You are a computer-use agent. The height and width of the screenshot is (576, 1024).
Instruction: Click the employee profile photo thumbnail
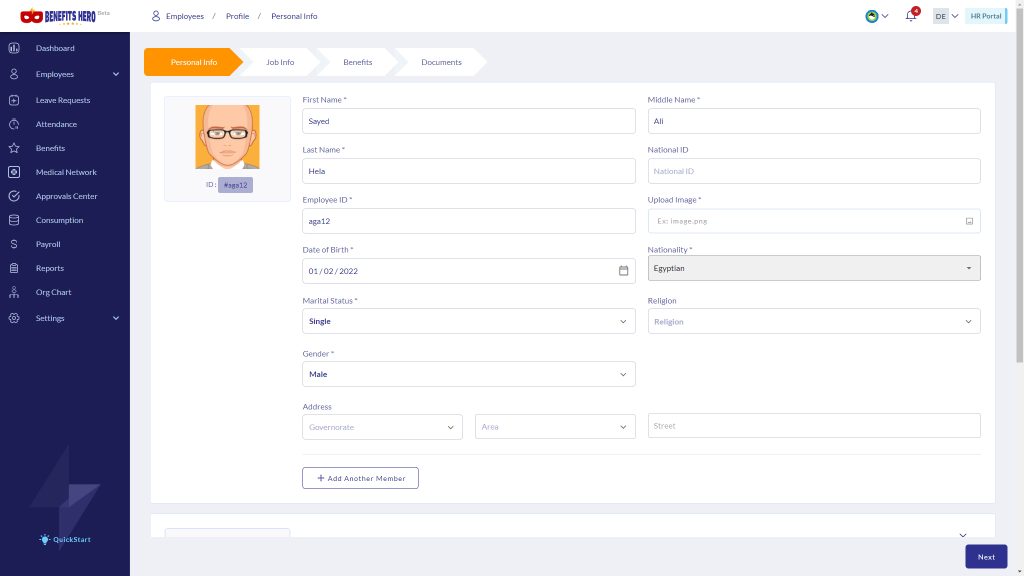click(227, 137)
